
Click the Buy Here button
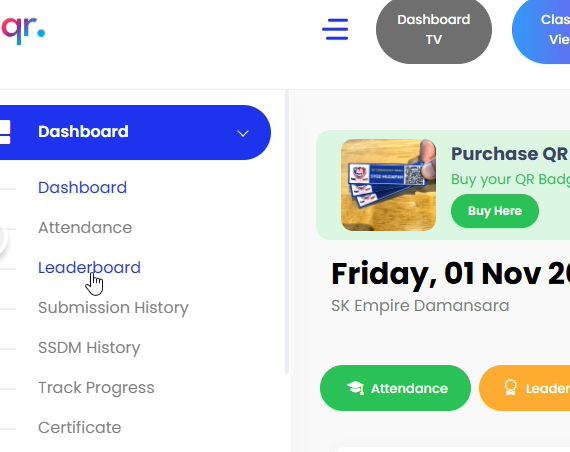(x=495, y=211)
